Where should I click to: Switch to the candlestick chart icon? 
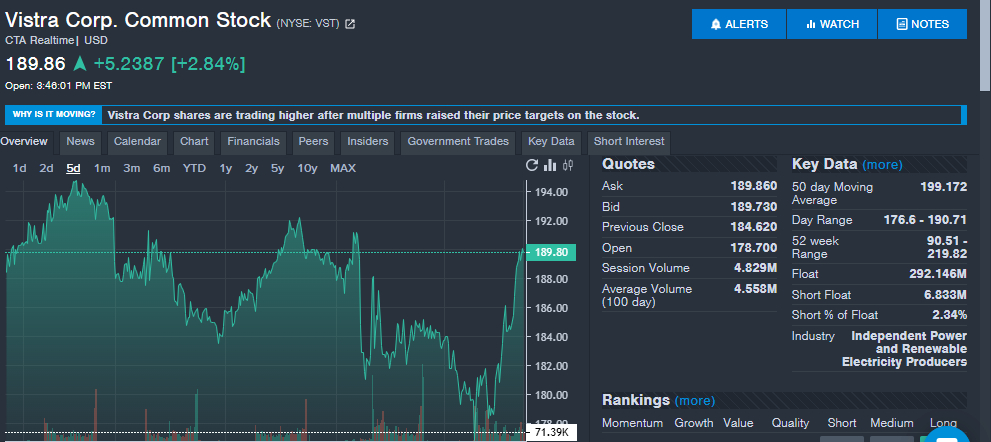(x=567, y=165)
